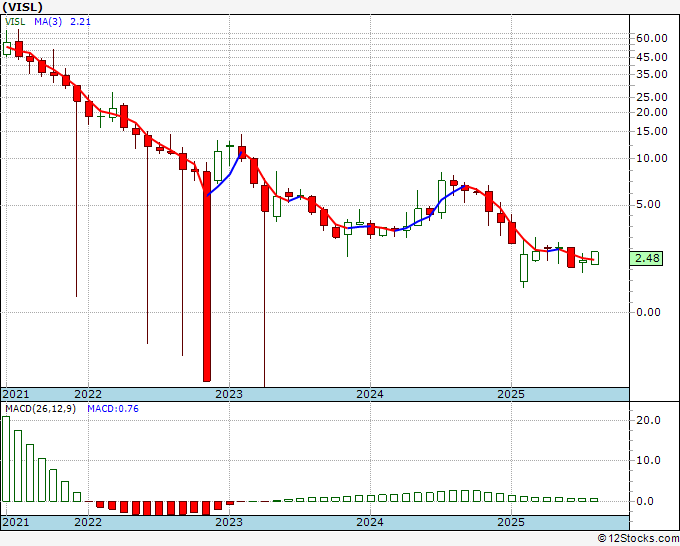Click the 20.00 price axis label

(652, 112)
